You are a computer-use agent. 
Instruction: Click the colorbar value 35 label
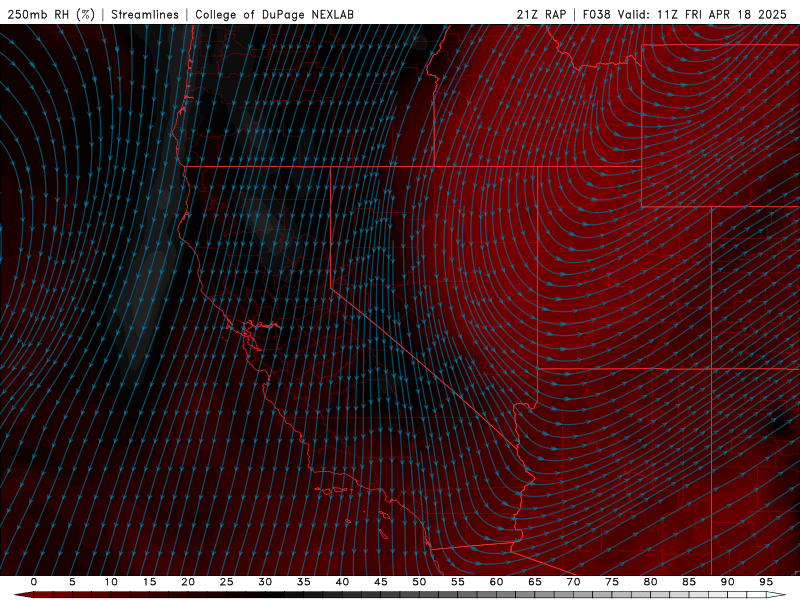(304, 582)
